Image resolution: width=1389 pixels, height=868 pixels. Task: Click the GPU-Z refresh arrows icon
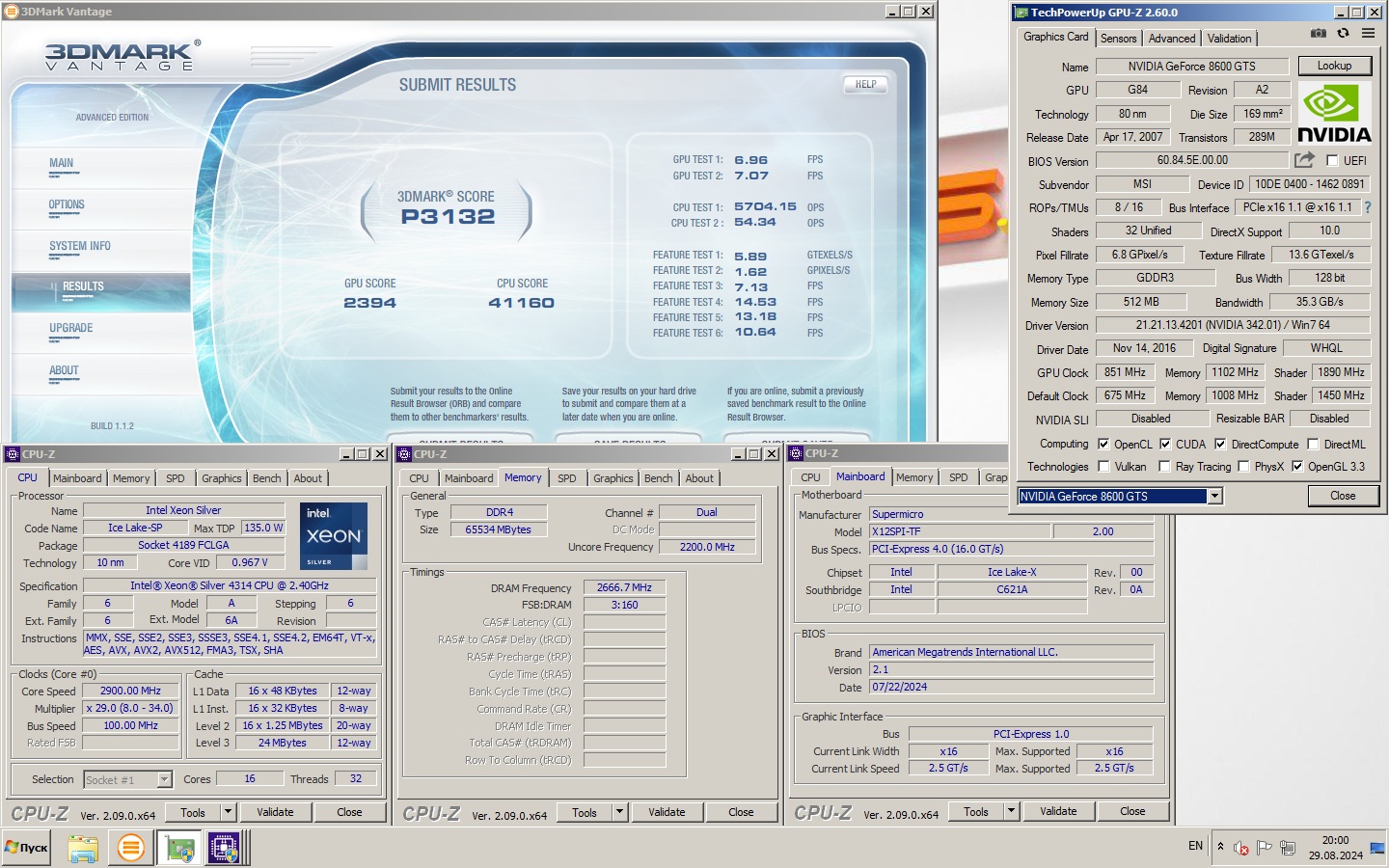click(1343, 34)
